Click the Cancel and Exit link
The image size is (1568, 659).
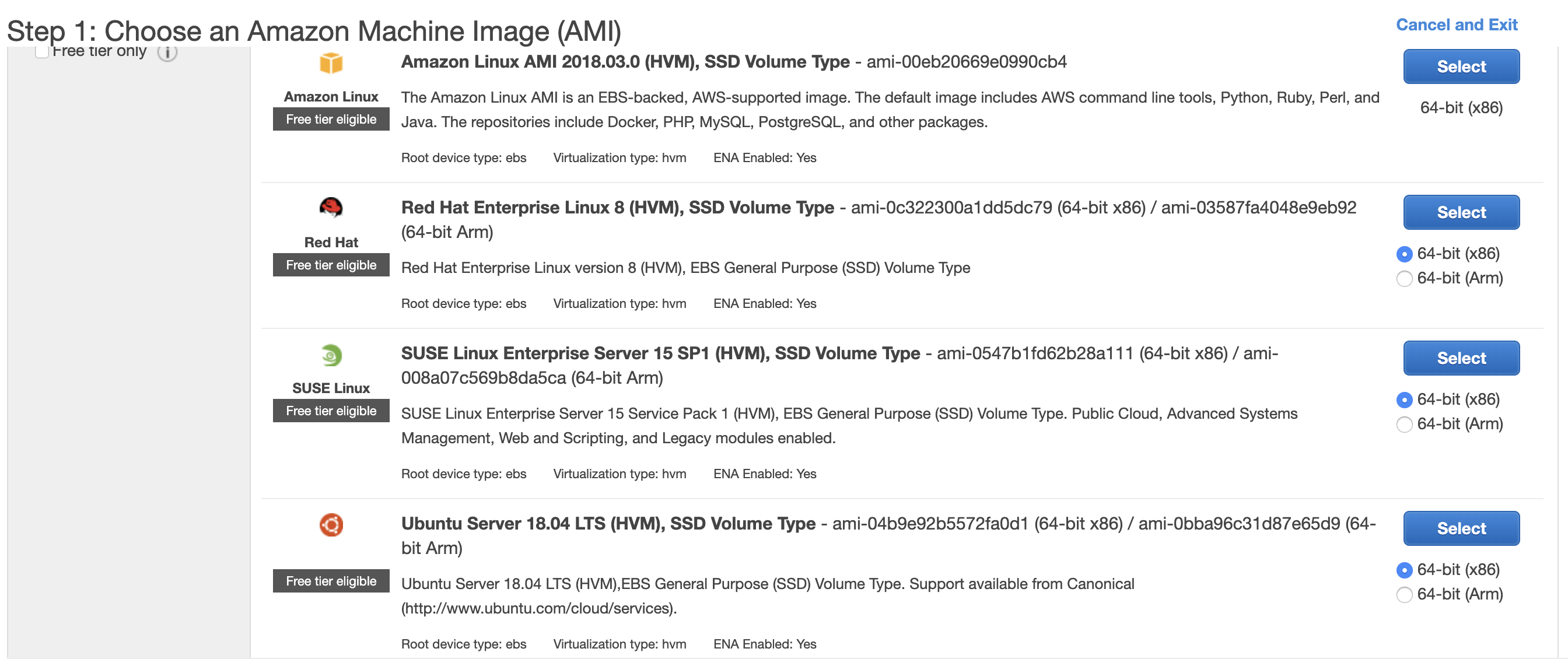[x=1457, y=25]
